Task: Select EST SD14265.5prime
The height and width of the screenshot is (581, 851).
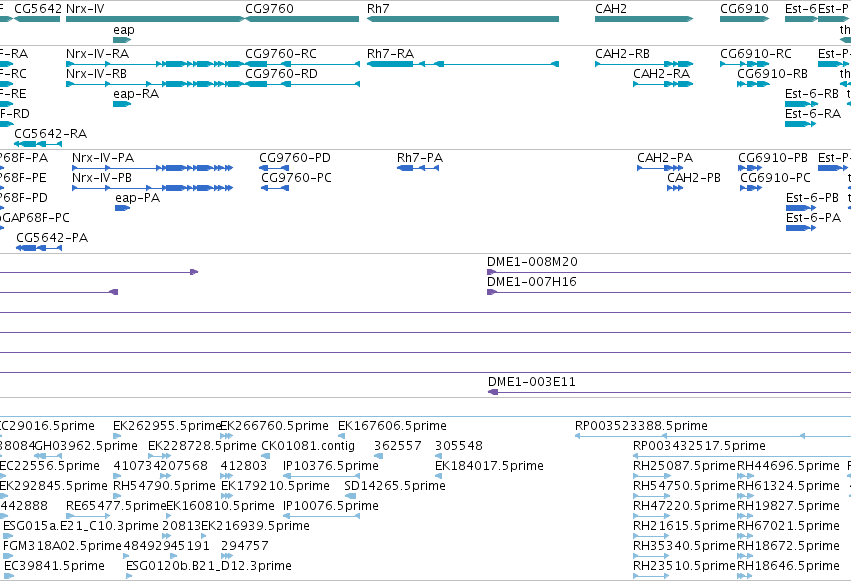Action: [x=351, y=496]
